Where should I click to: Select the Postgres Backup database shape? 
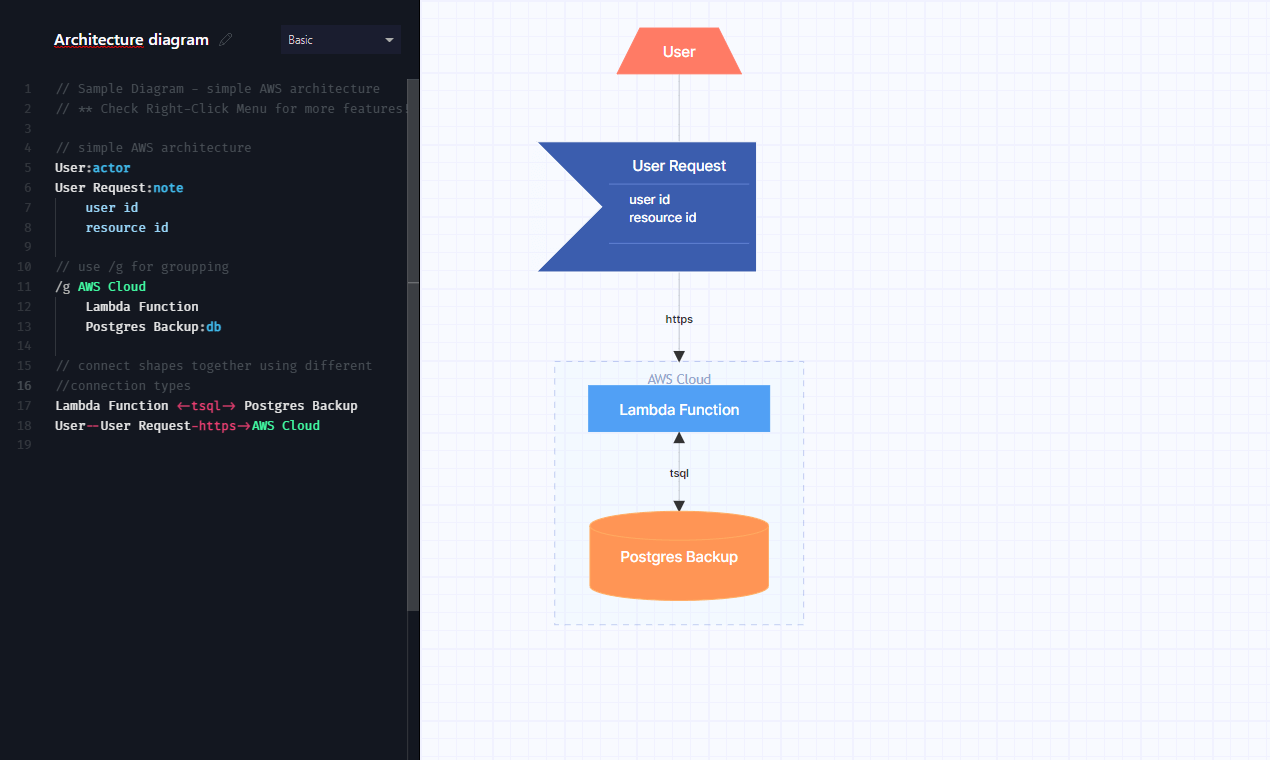[679, 556]
